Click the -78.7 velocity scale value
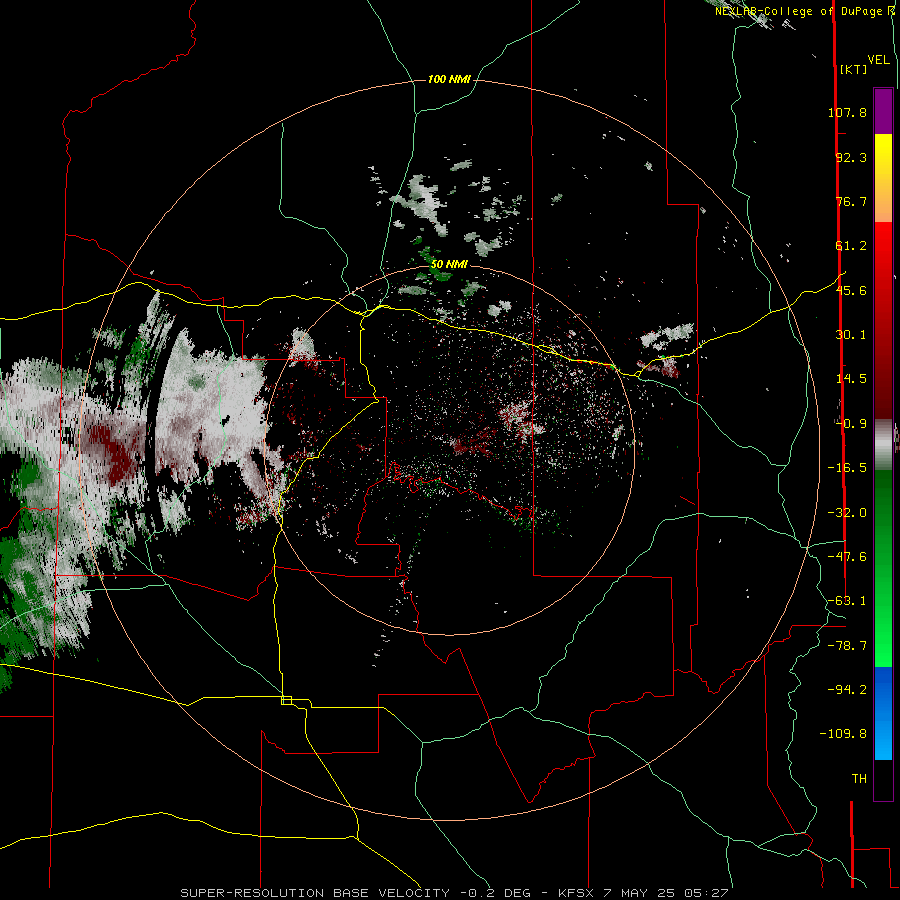The width and height of the screenshot is (900, 900). [x=847, y=646]
